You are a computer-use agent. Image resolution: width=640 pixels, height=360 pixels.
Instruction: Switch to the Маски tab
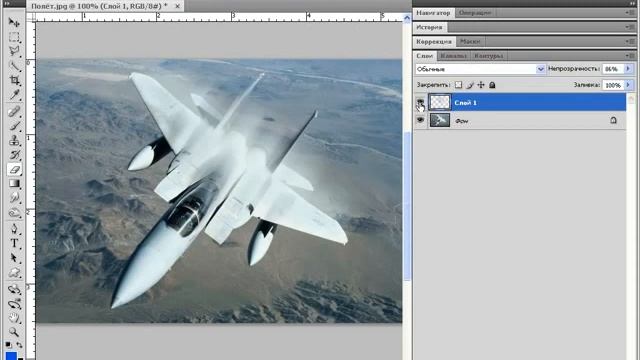[470, 41]
